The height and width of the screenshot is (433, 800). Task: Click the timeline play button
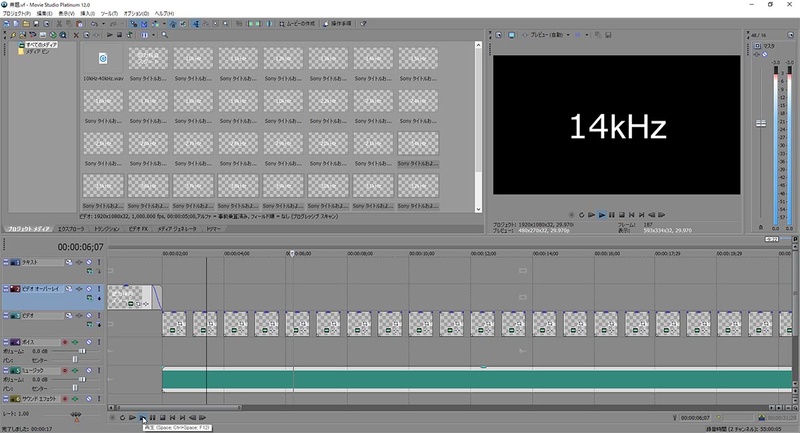coord(142,417)
